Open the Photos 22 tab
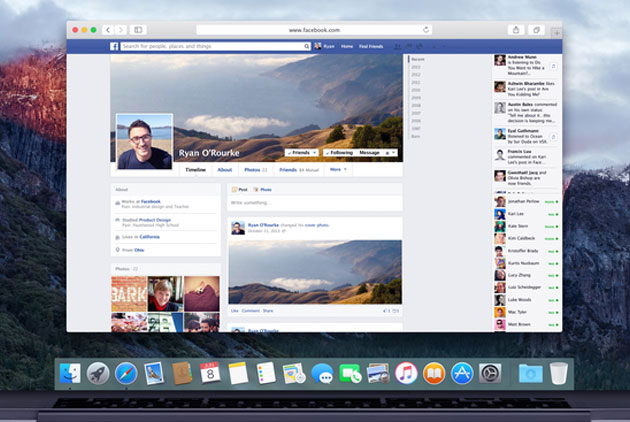This screenshot has height=422, width=630. [256, 170]
